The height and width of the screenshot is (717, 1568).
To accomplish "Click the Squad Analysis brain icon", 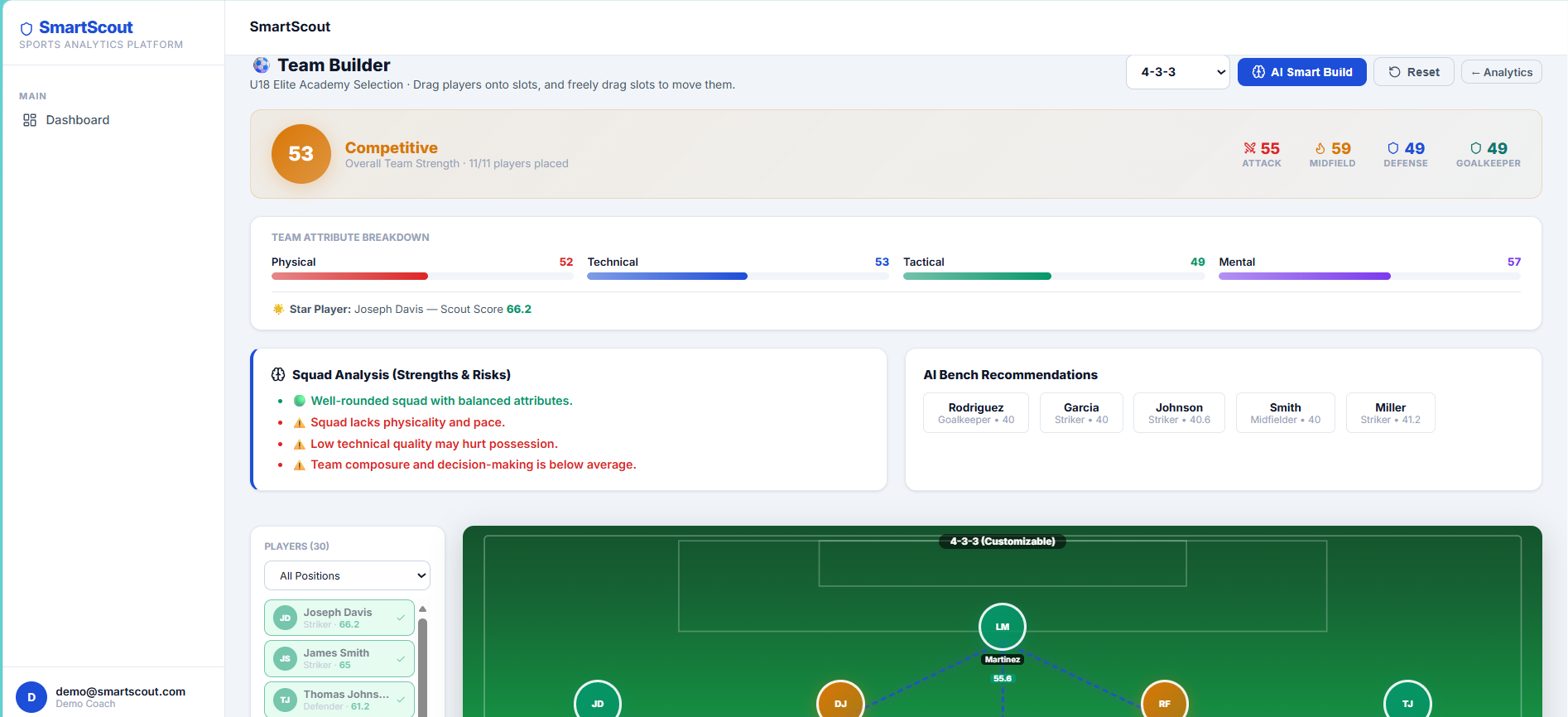I will tap(278, 374).
